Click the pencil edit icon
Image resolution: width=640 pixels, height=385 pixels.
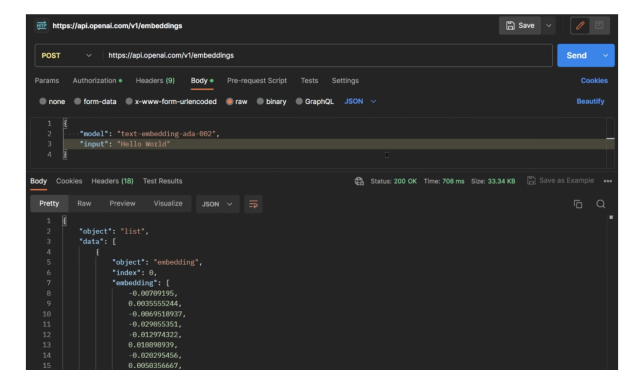tap(580, 26)
